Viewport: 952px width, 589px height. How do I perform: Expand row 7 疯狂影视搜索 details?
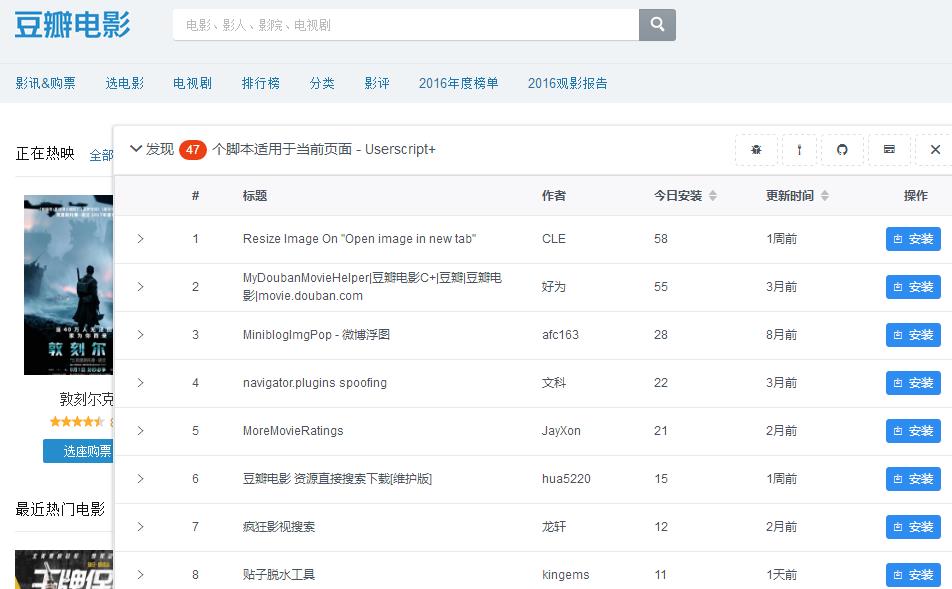[x=141, y=527]
